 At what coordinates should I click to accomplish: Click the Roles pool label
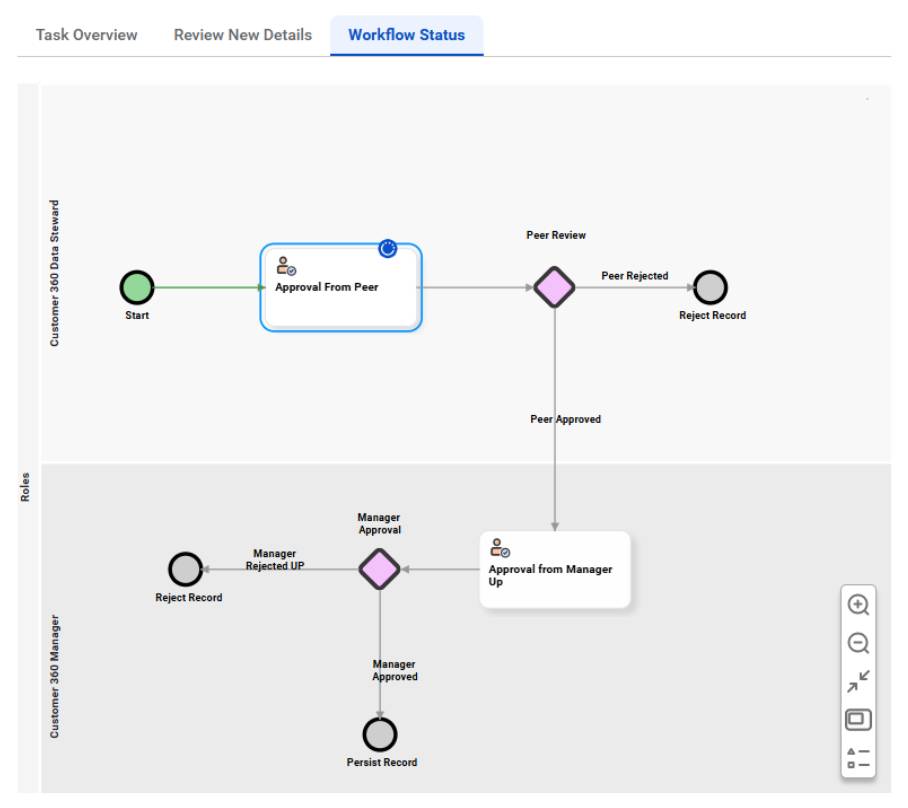tap(25, 487)
